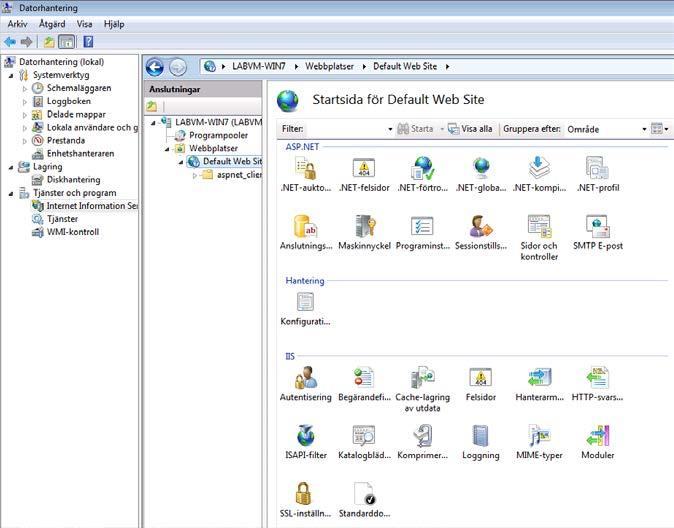
Task: Open the SSL-inställningar padlock icon
Action: (x=303, y=494)
